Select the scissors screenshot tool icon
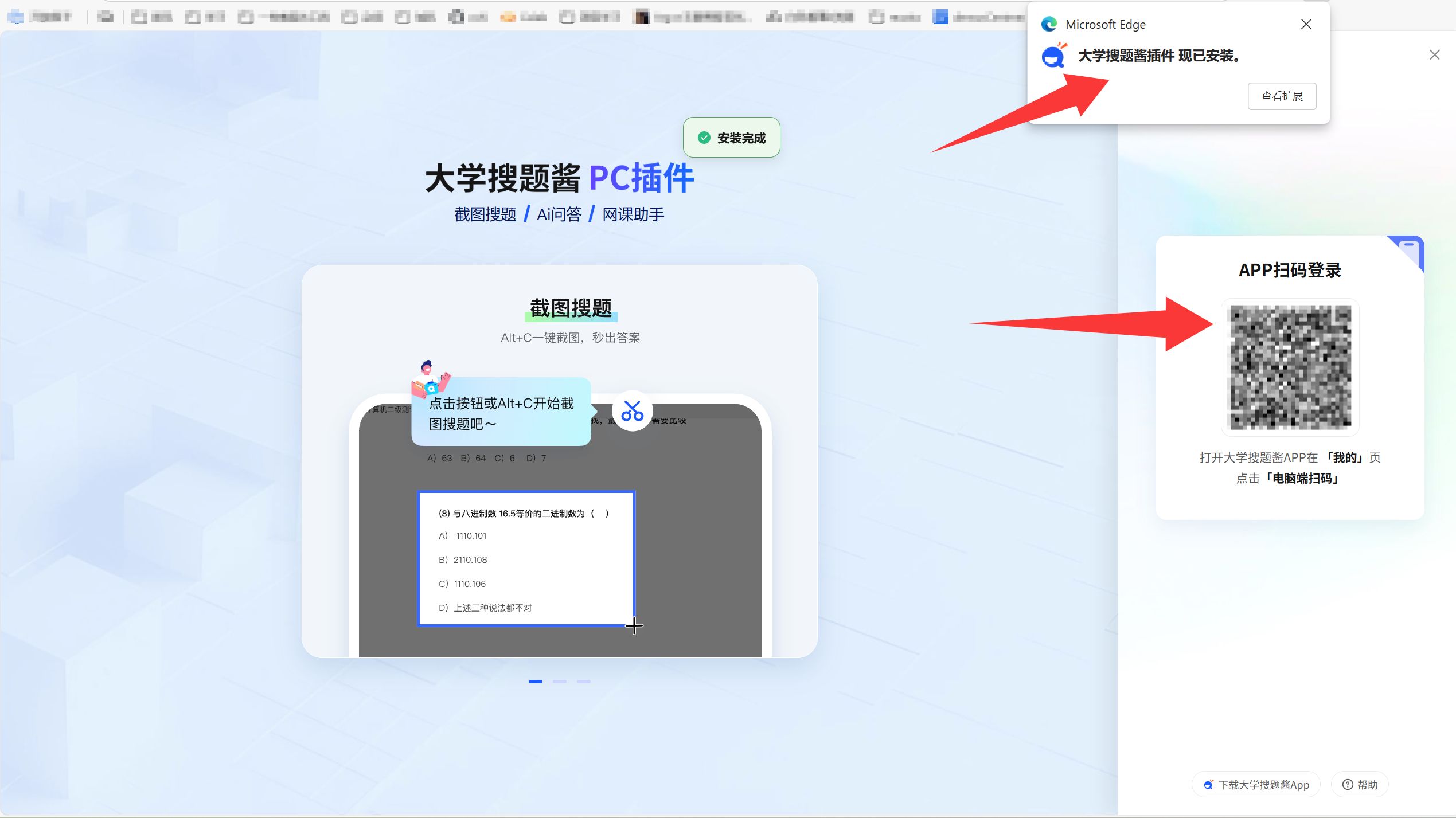This screenshot has height=818, width=1456. (x=632, y=412)
